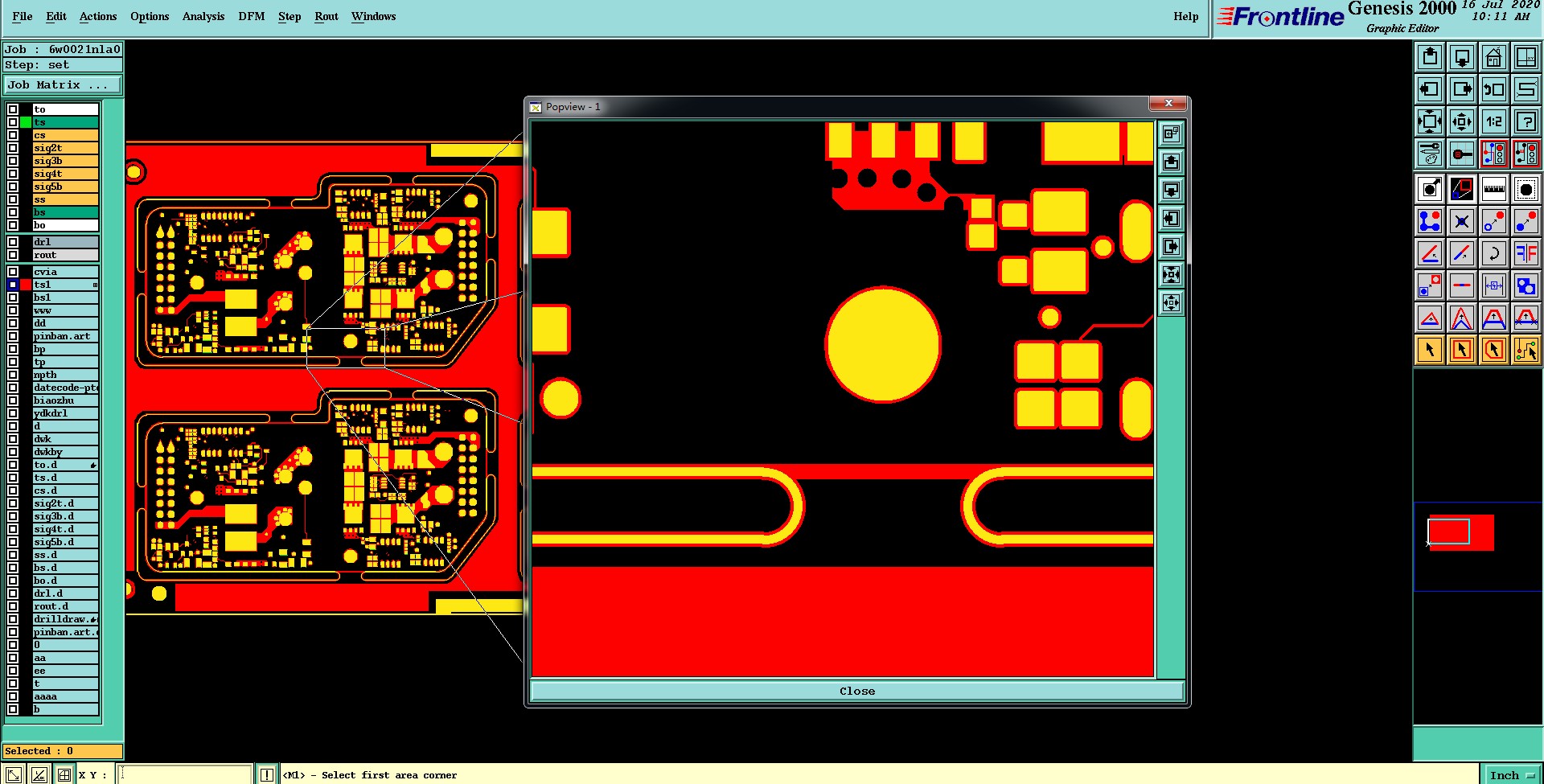Click the pan down icon in the main toolbar

coord(1462,57)
